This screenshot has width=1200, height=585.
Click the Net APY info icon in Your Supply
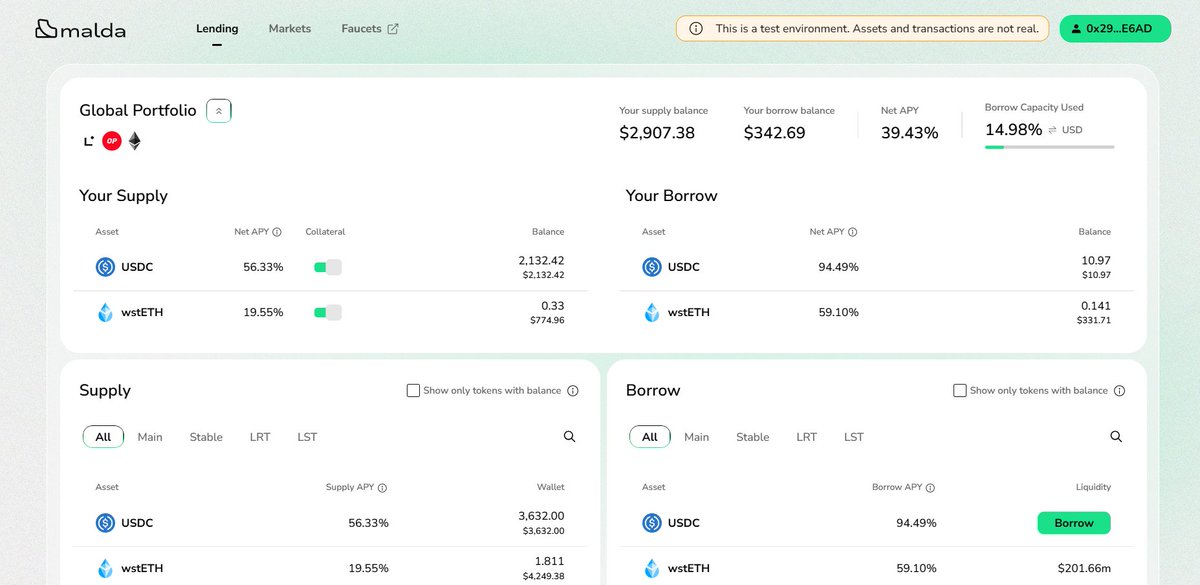277,232
